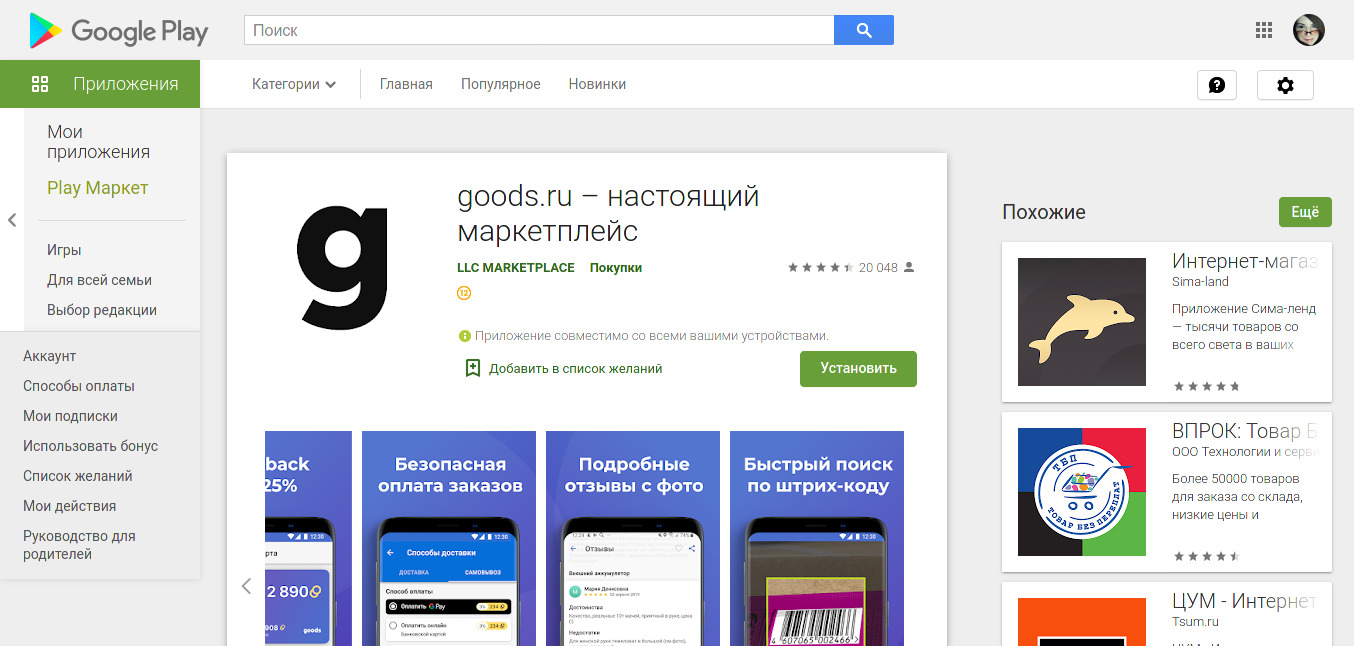The height and width of the screenshot is (646, 1354).
Task: Open the Новинки tab
Action: coord(597,84)
